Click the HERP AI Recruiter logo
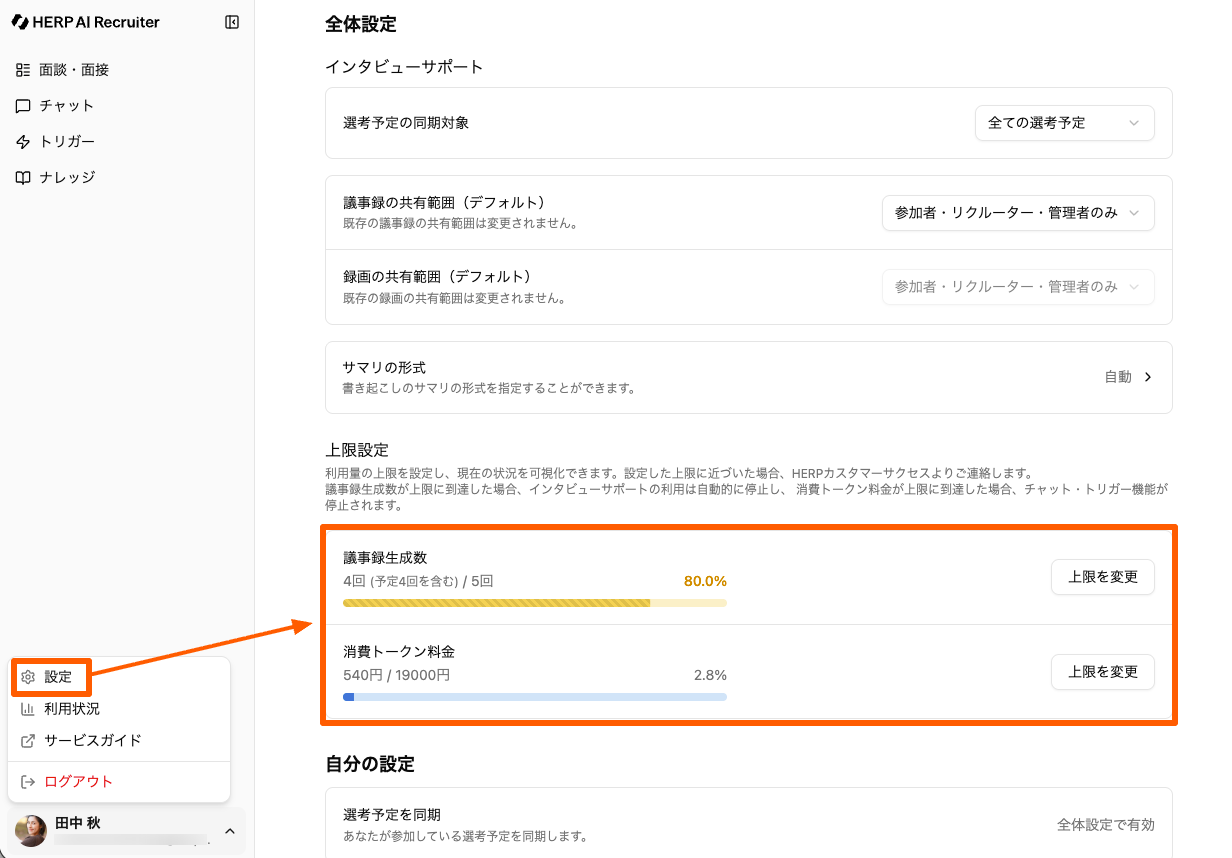The height and width of the screenshot is (858, 1232). (86, 22)
